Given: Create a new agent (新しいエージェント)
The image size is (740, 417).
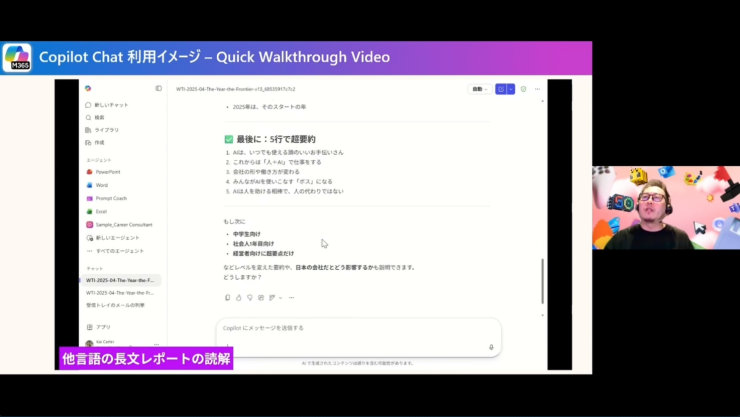Looking at the screenshot, I should coord(113,238).
